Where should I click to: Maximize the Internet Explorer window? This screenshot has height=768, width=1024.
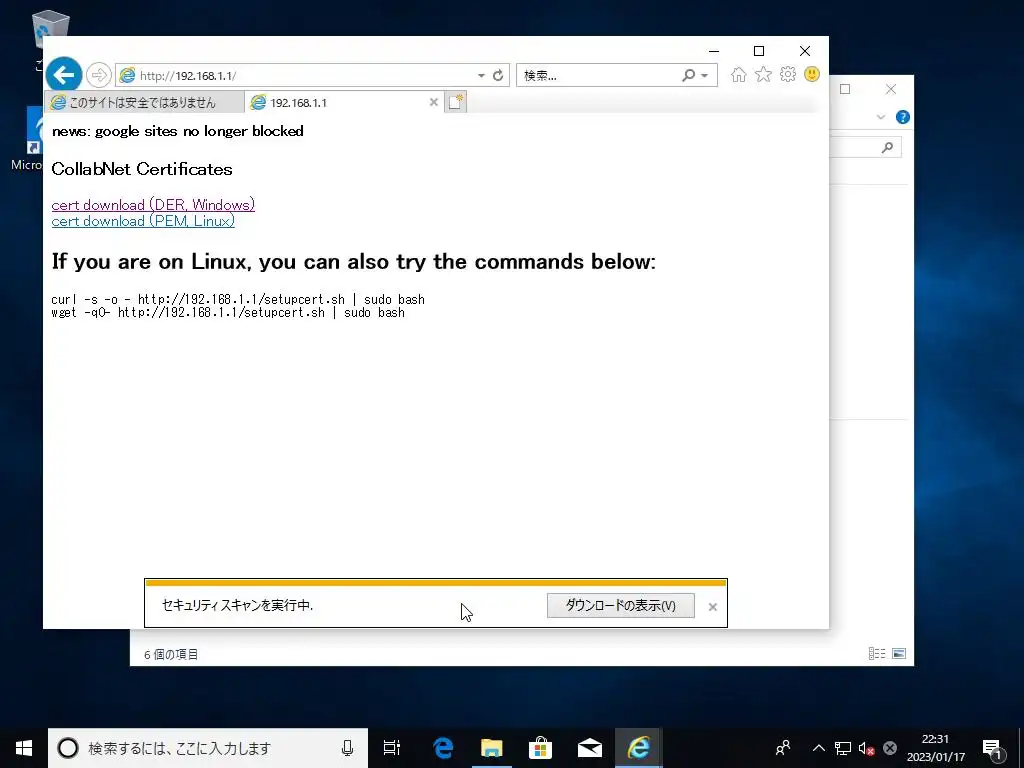(x=759, y=51)
